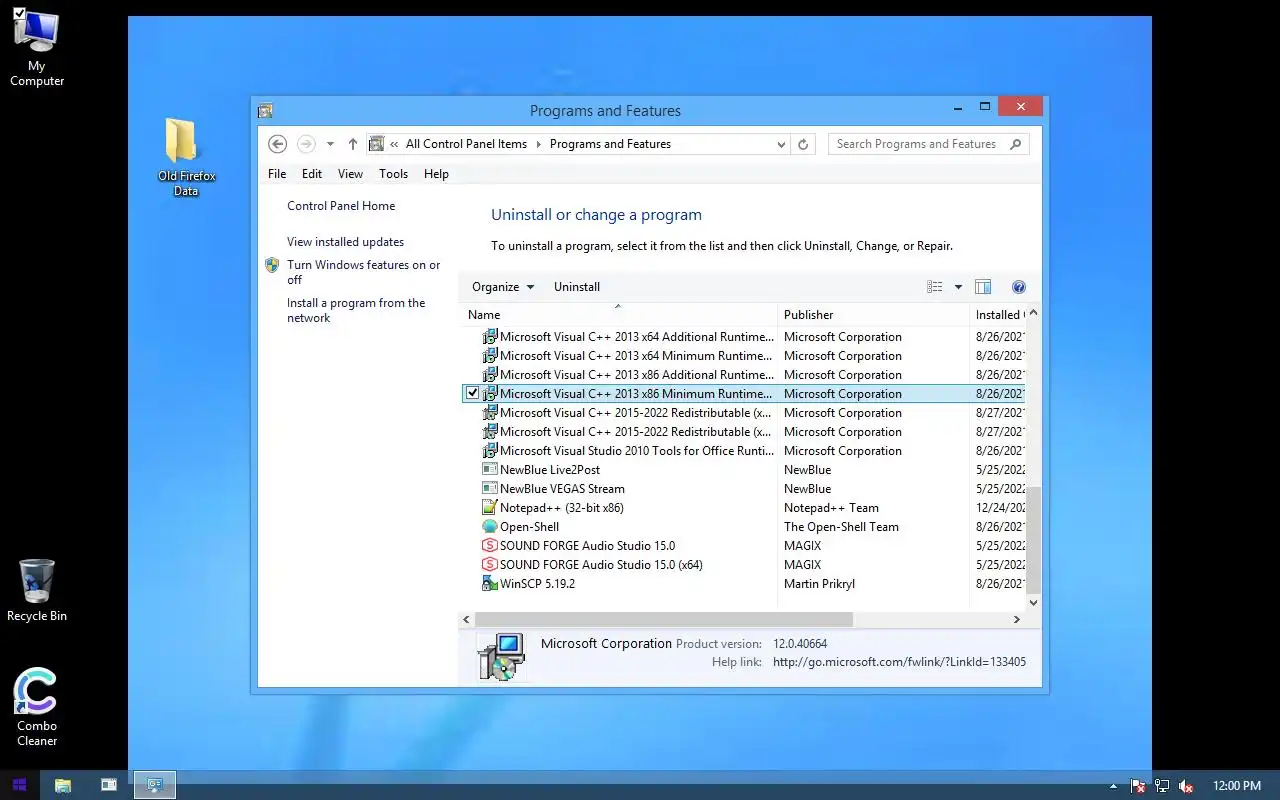
Task: Click the horizontal scroll left arrow
Action: click(x=466, y=620)
